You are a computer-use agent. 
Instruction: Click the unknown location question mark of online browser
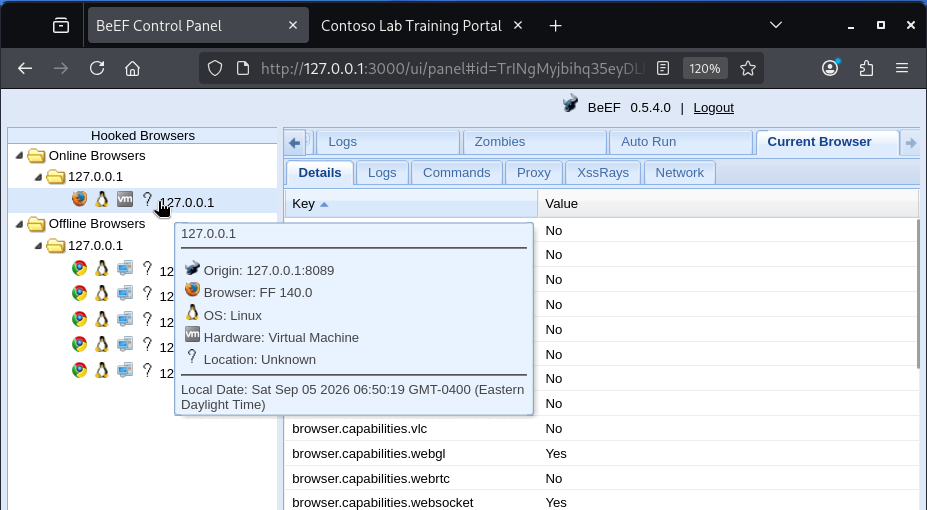point(147,199)
